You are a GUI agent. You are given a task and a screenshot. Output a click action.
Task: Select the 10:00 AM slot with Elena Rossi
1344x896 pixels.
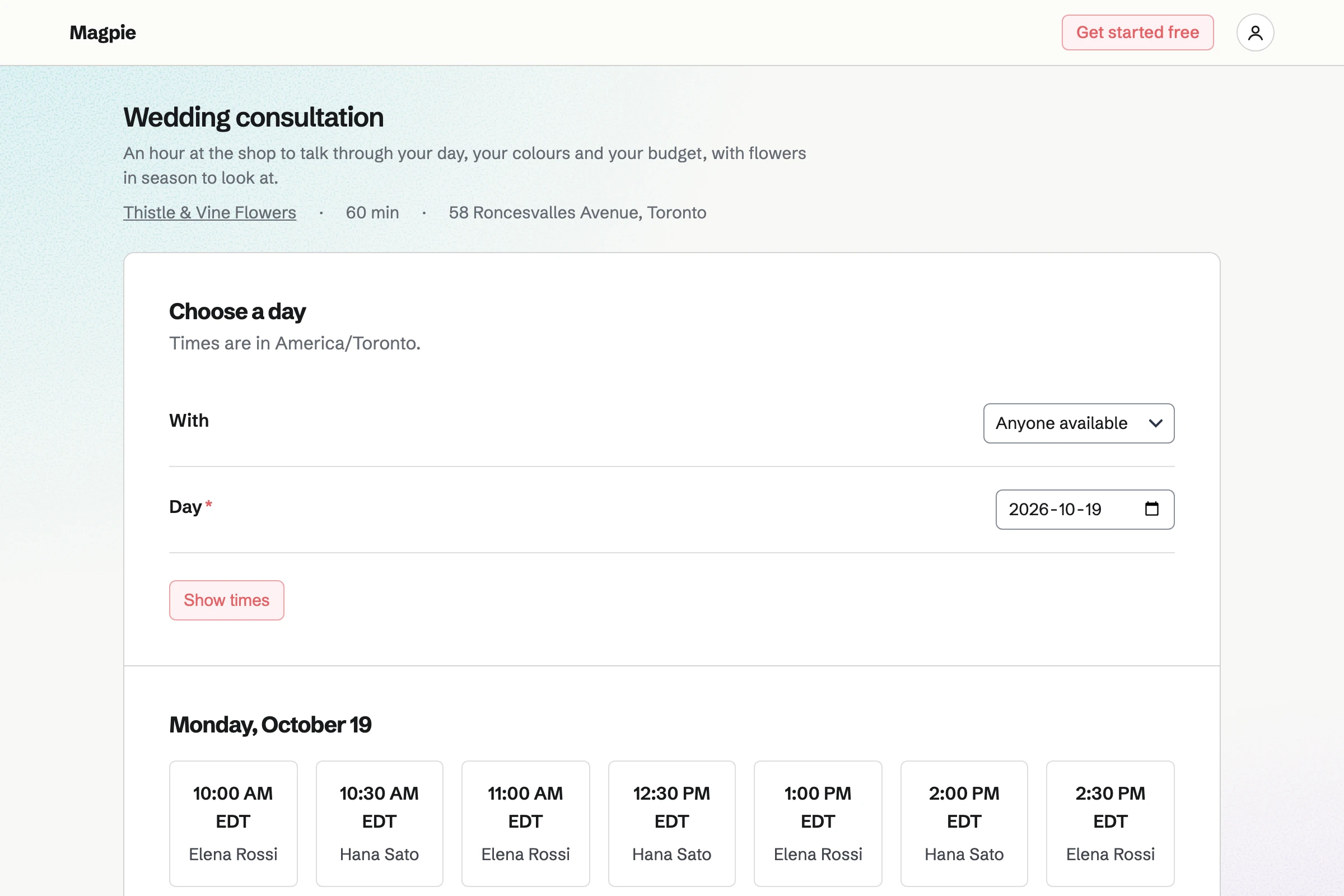click(233, 823)
